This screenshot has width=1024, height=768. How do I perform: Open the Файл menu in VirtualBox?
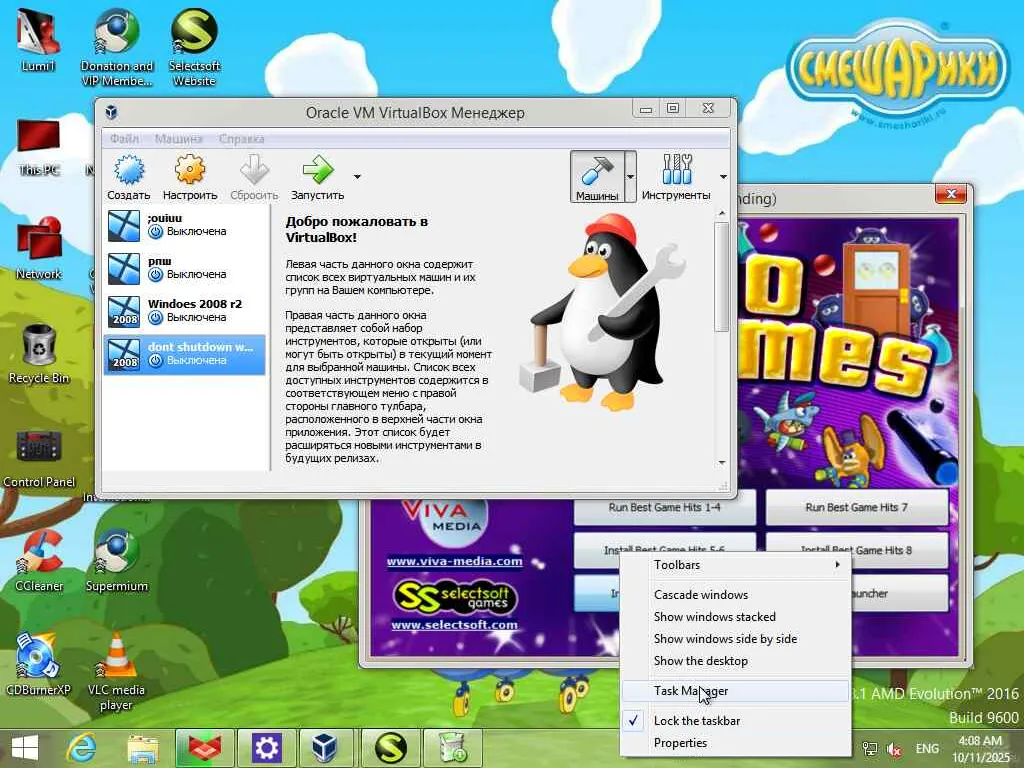pos(124,138)
